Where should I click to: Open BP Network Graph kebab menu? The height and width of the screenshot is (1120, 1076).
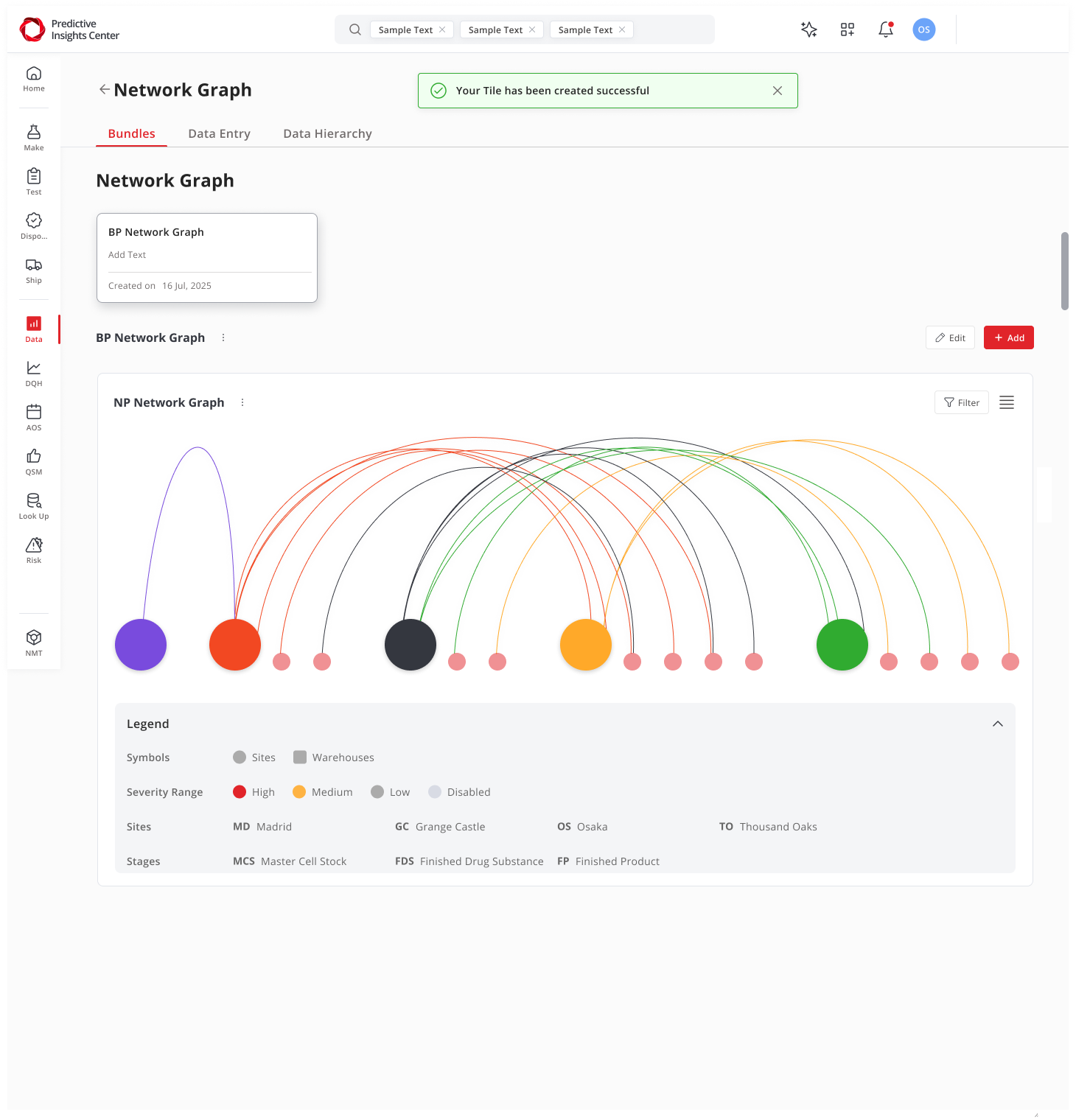point(223,337)
